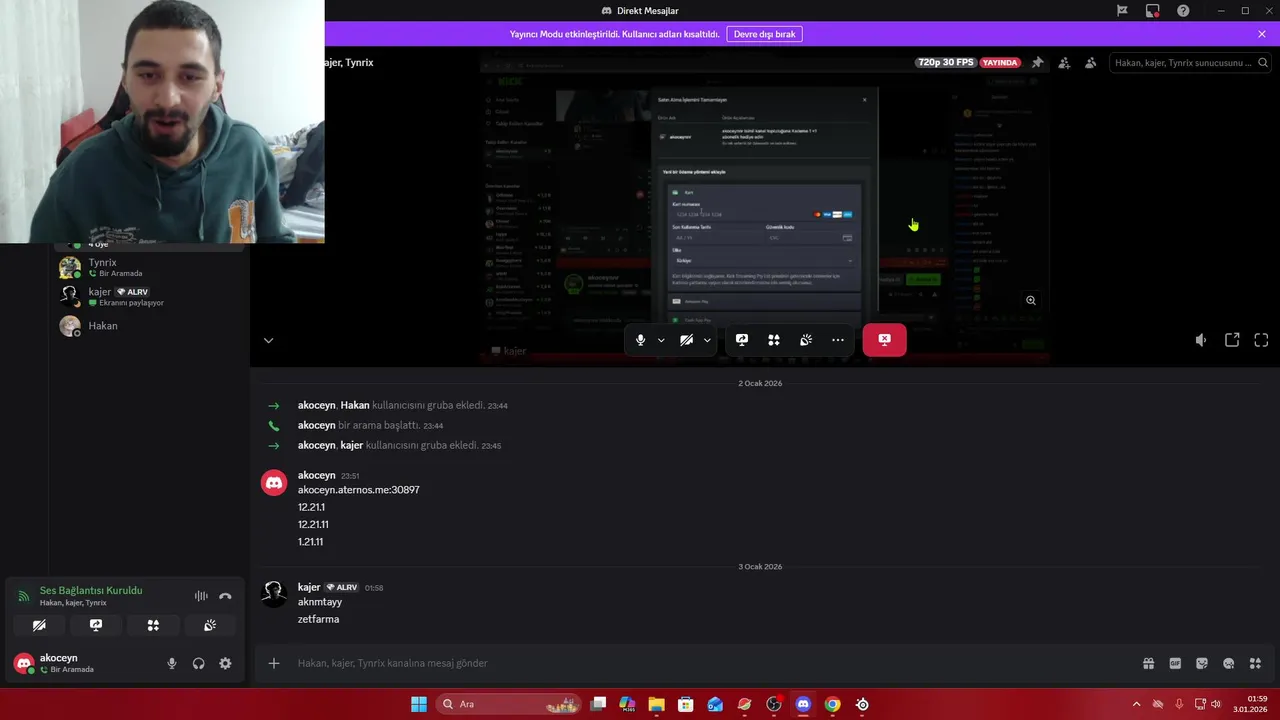Click kajer username on aknmtayy message

[309, 587]
